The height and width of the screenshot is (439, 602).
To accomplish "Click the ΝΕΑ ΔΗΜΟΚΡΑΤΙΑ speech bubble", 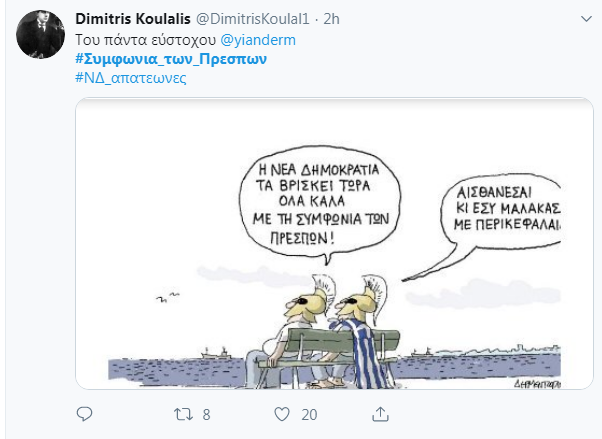I will [320, 204].
